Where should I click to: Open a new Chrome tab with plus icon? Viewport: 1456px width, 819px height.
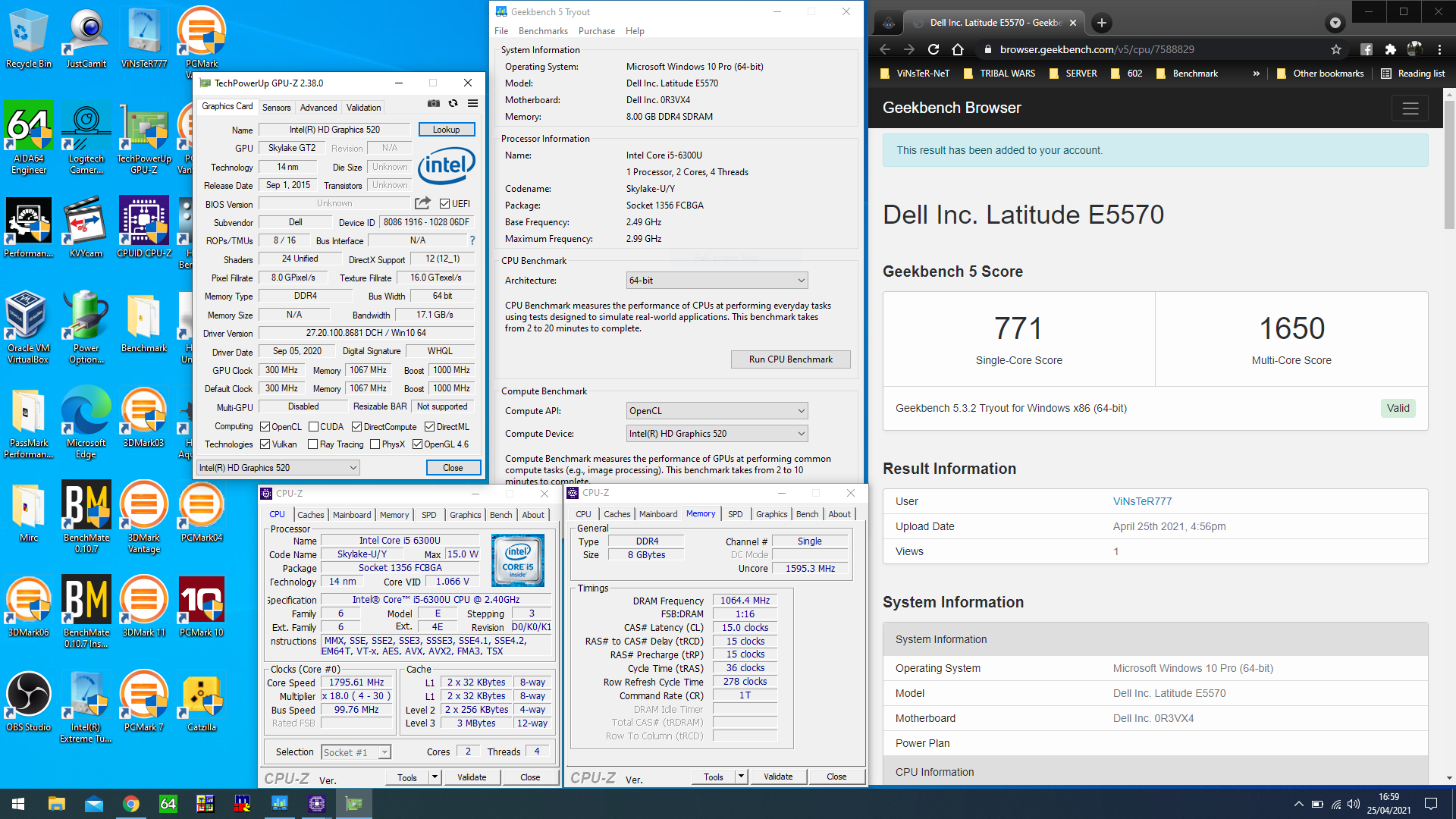tap(1102, 23)
